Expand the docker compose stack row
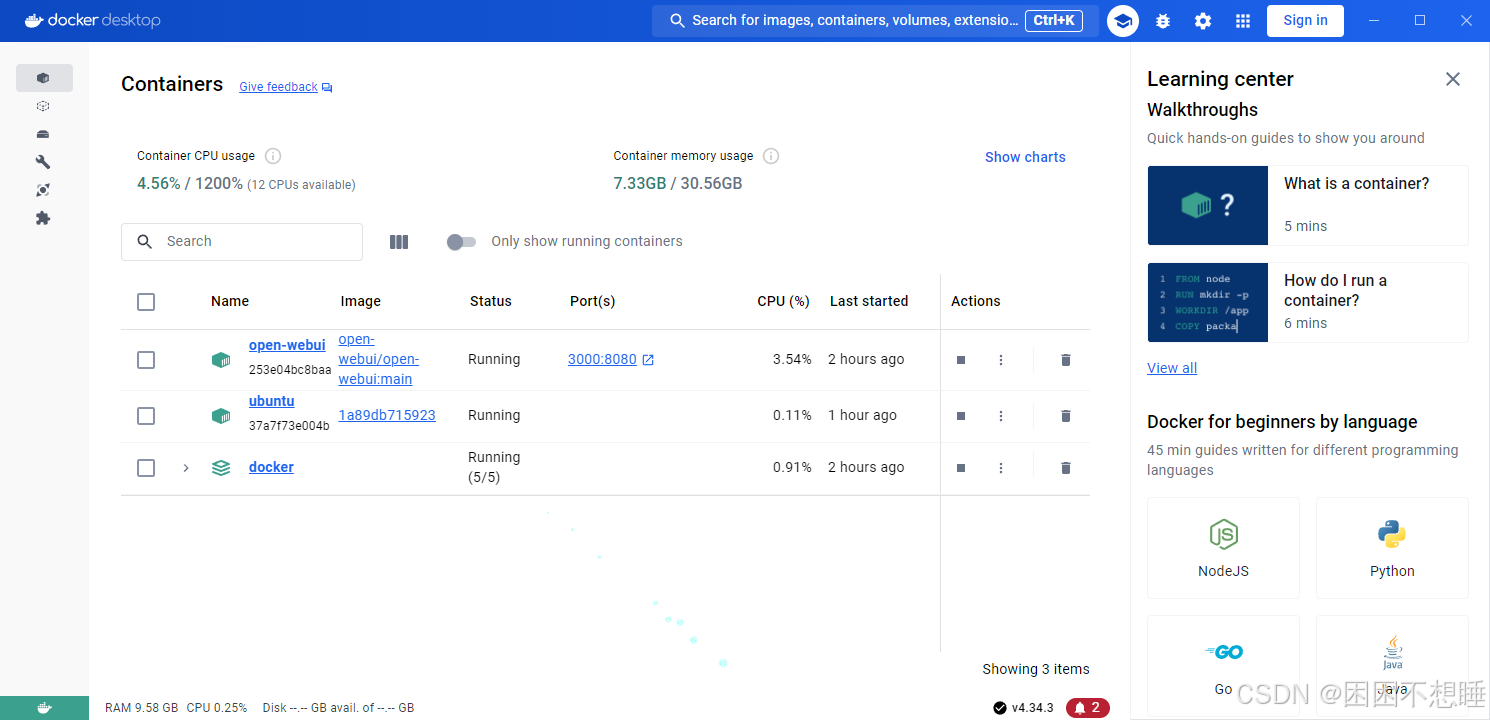 pyautogui.click(x=186, y=468)
